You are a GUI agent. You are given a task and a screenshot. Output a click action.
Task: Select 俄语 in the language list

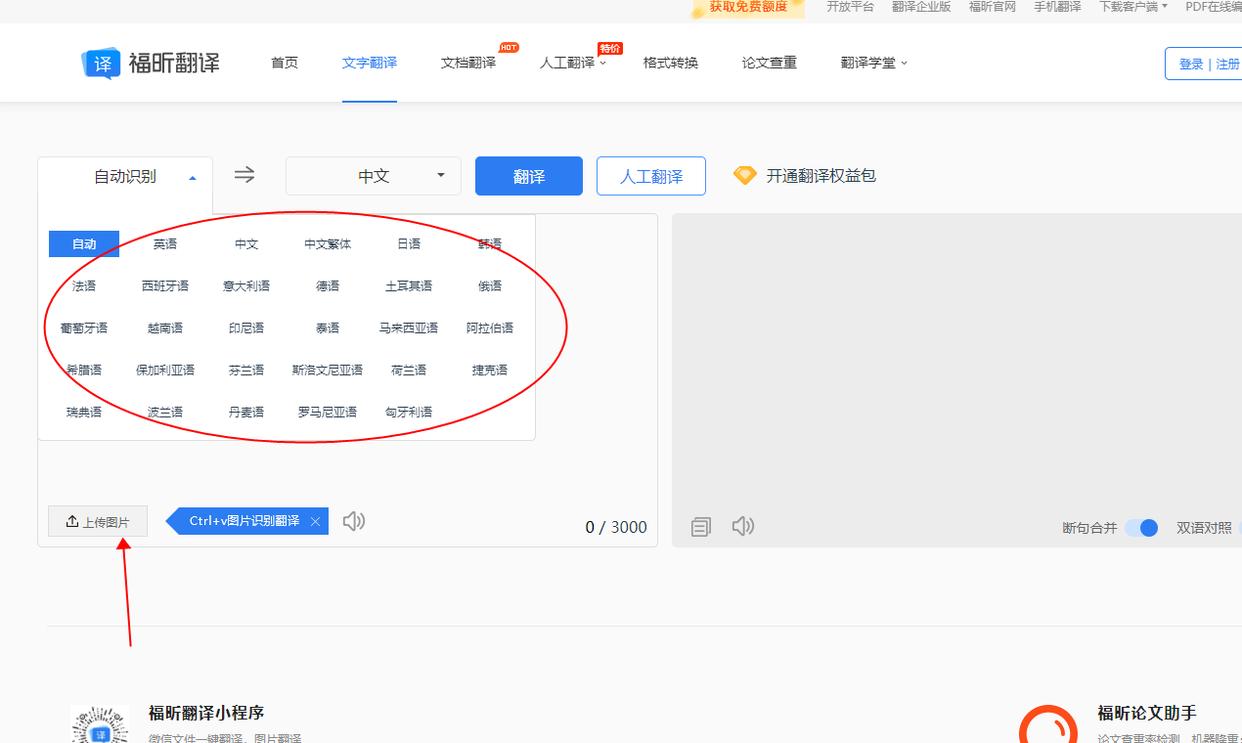pyautogui.click(x=490, y=286)
